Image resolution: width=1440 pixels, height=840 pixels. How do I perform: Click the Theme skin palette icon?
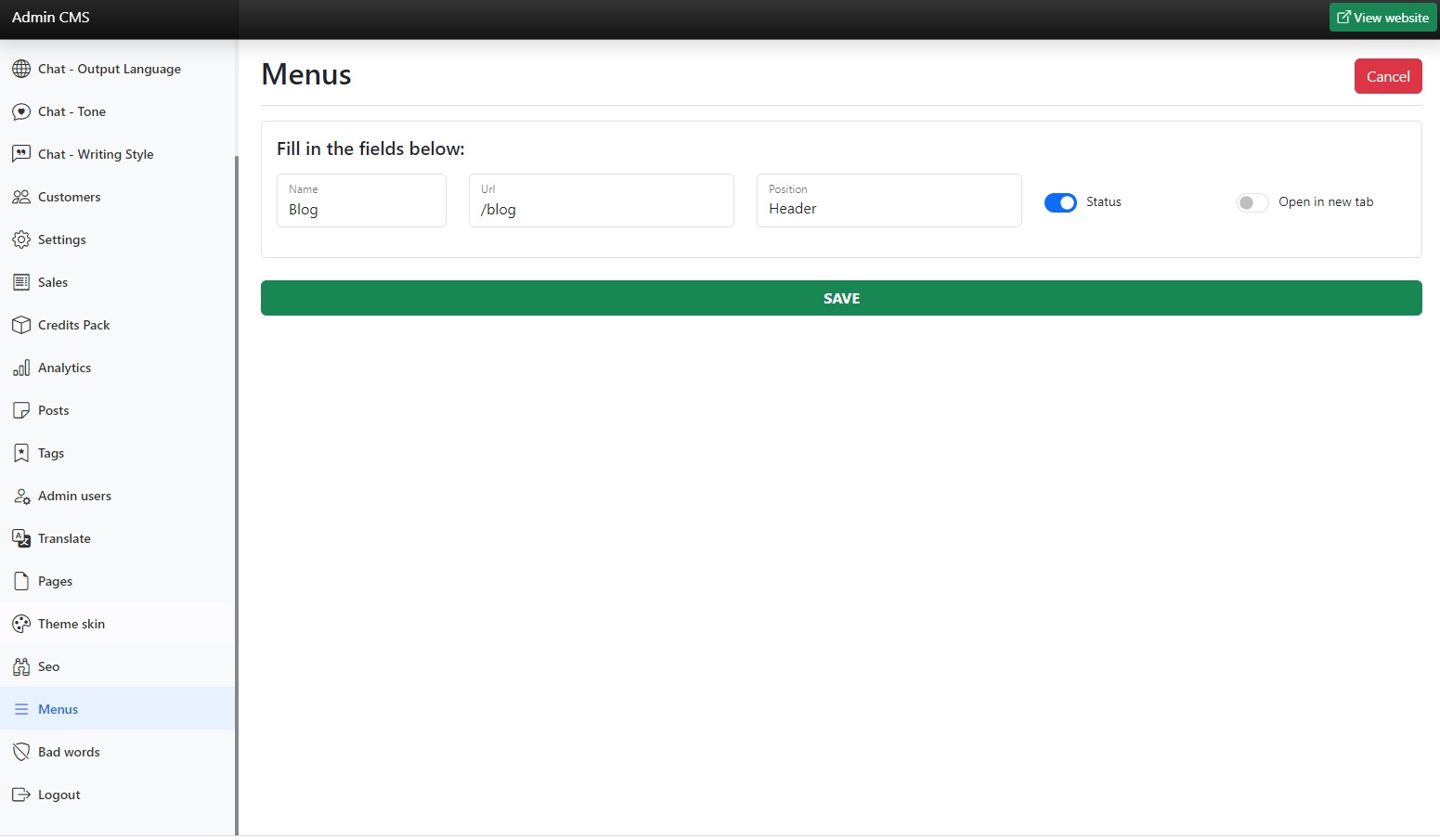coord(21,624)
